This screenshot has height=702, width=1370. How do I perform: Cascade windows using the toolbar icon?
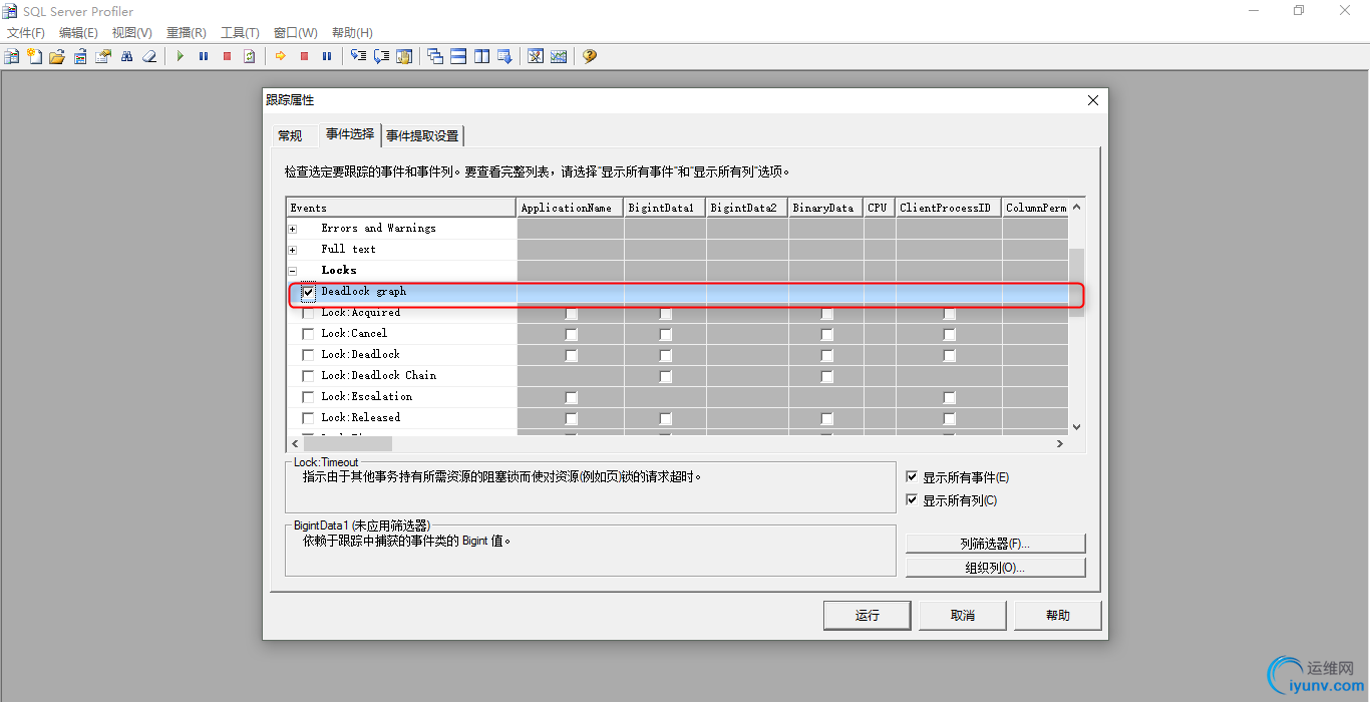pyautogui.click(x=435, y=56)
